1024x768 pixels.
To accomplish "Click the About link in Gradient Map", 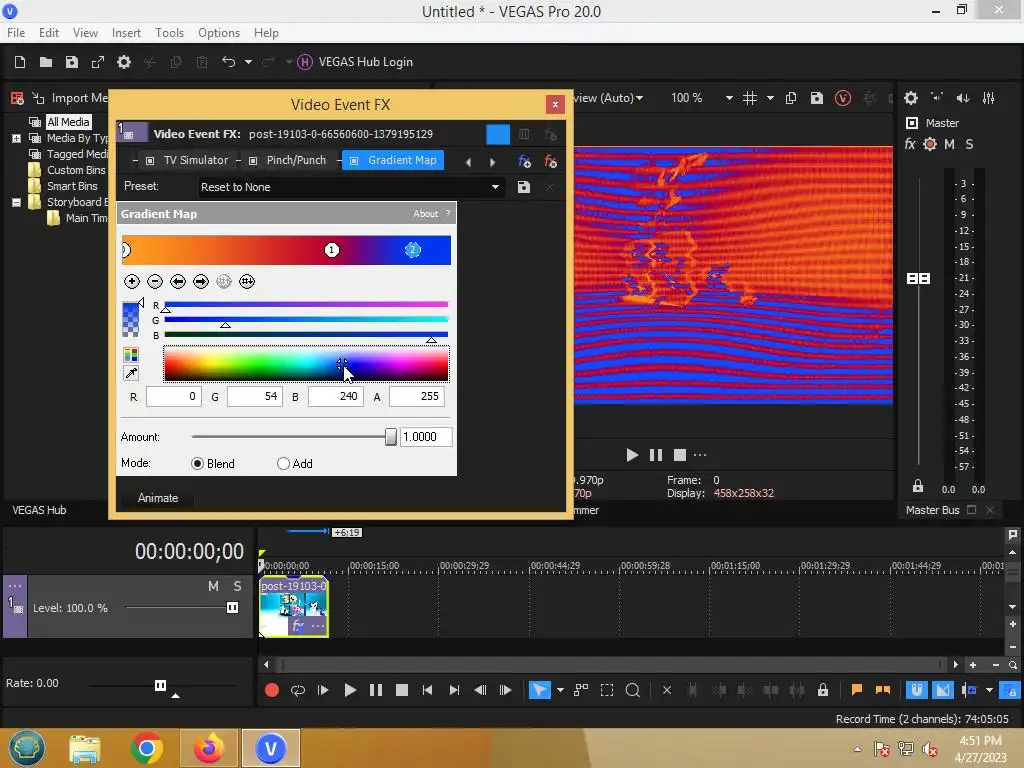I will tap(426, 214).
